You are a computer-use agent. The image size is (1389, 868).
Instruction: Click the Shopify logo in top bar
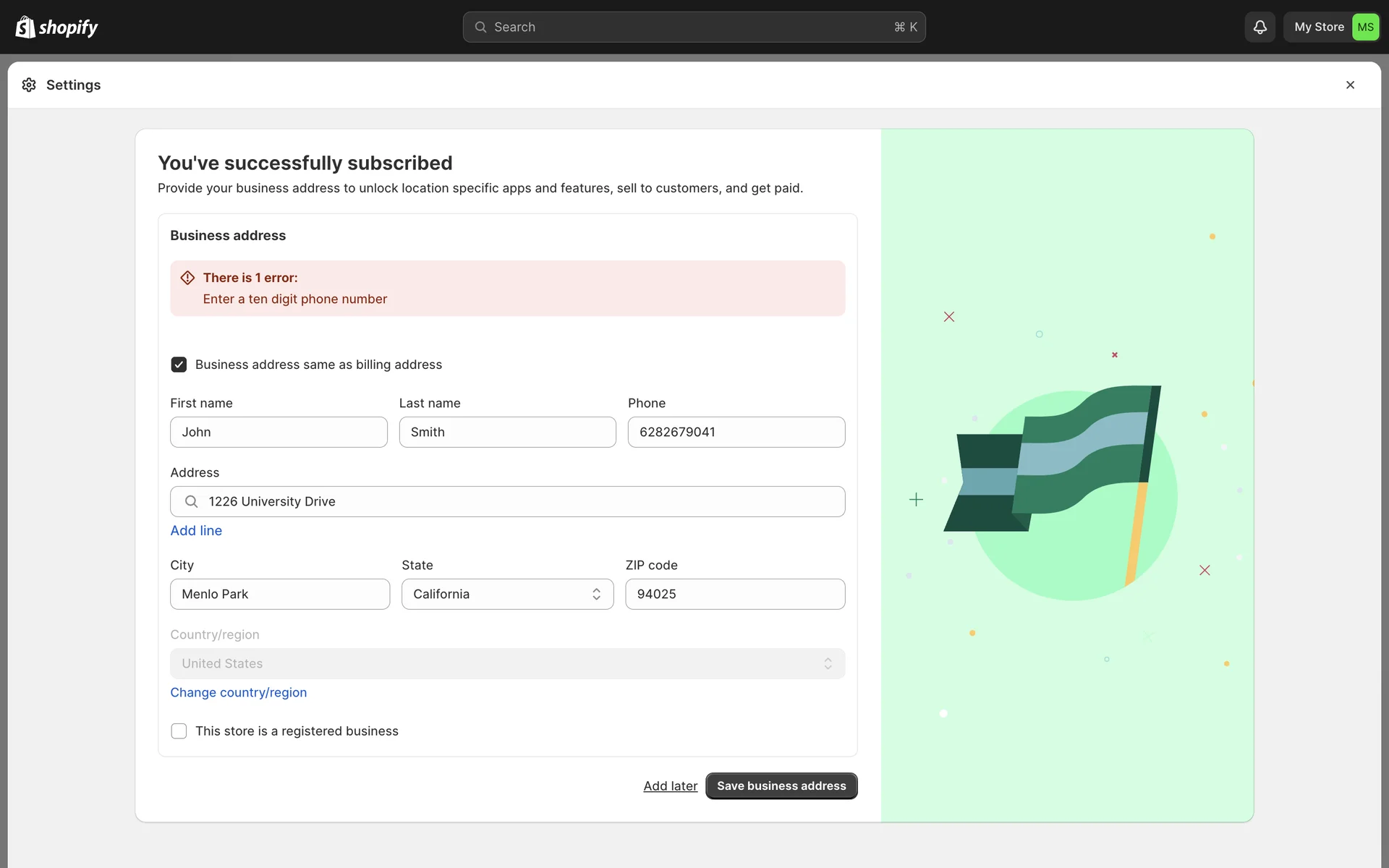(56, 27)
